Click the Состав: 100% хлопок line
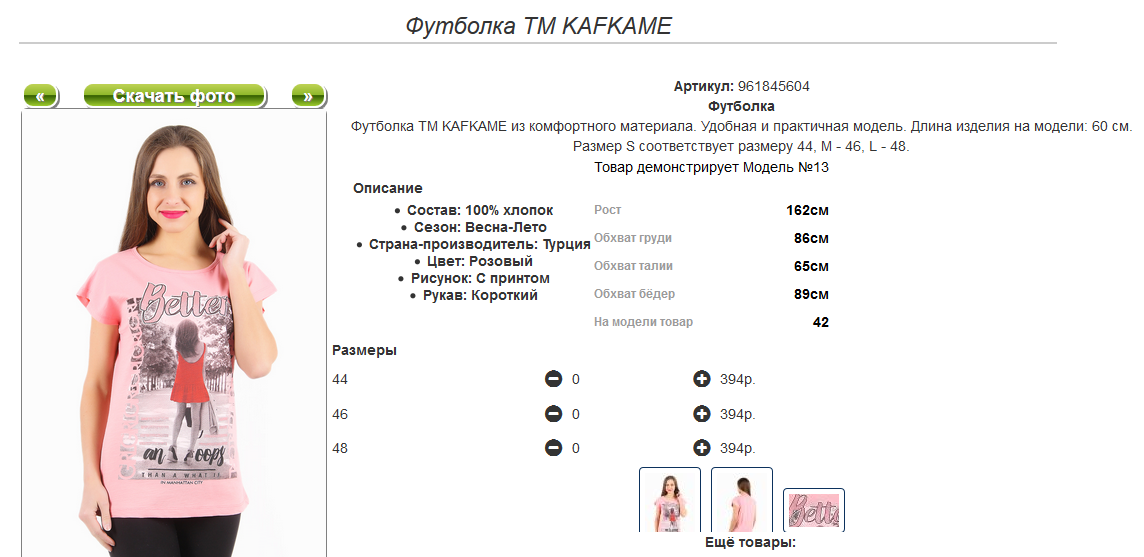 click(x=480, y=210)
